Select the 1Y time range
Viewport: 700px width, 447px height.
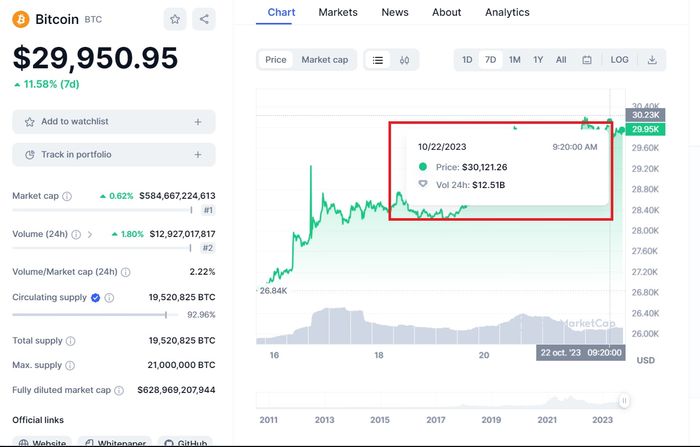538,60
